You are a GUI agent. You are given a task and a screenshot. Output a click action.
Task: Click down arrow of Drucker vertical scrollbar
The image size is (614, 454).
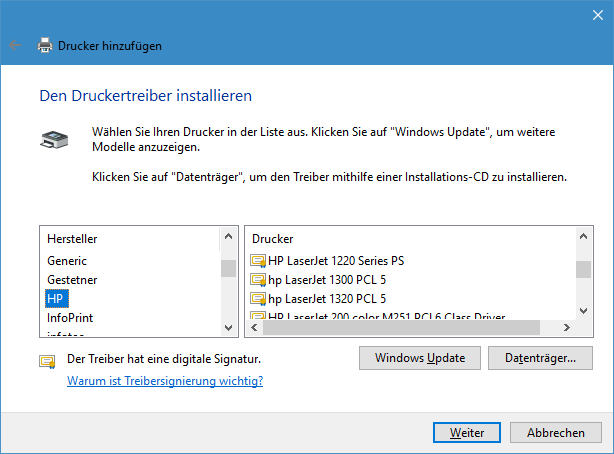coord(583,311)
